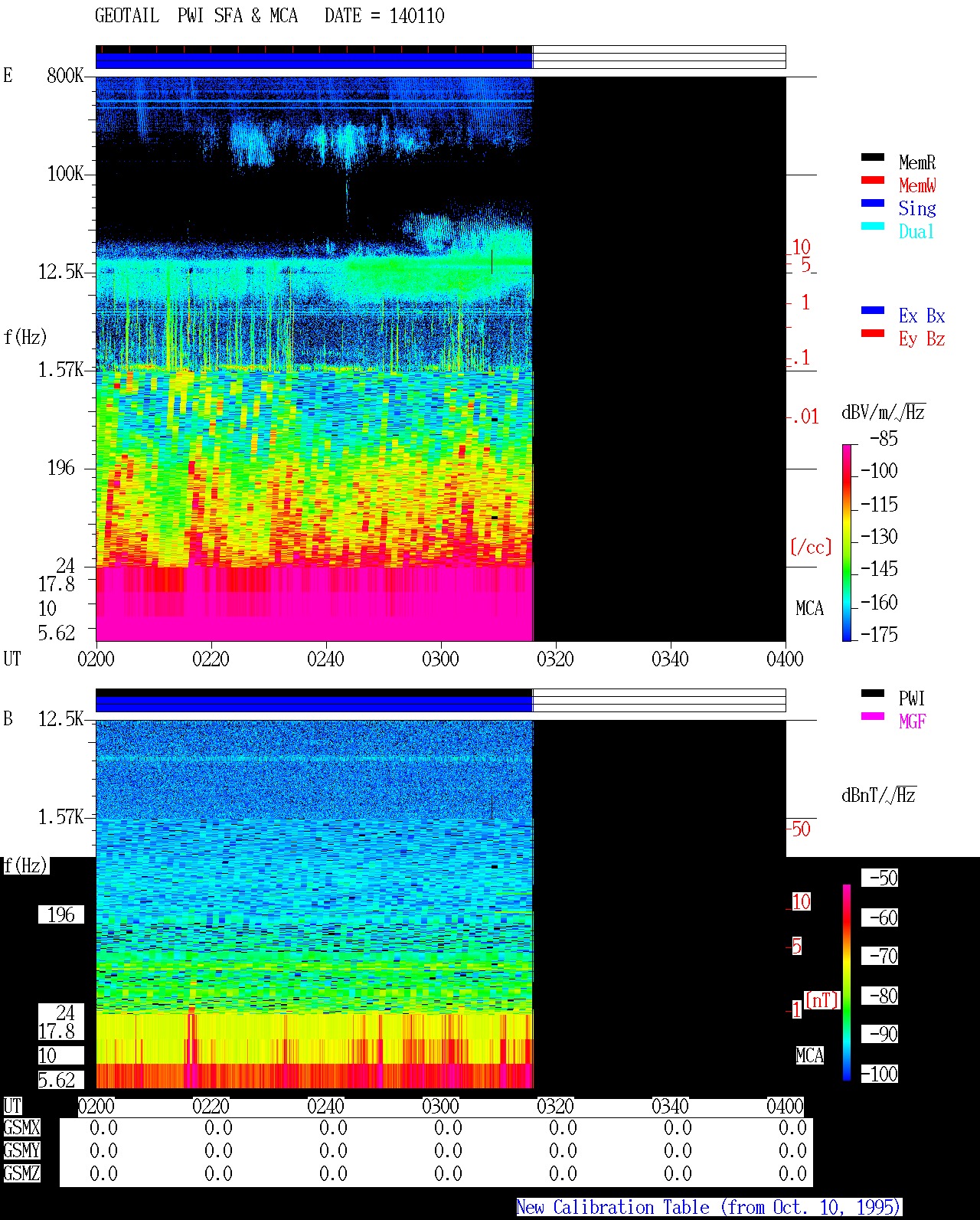Click the red .1 density scale value
980x1220 pixels.
800,357
